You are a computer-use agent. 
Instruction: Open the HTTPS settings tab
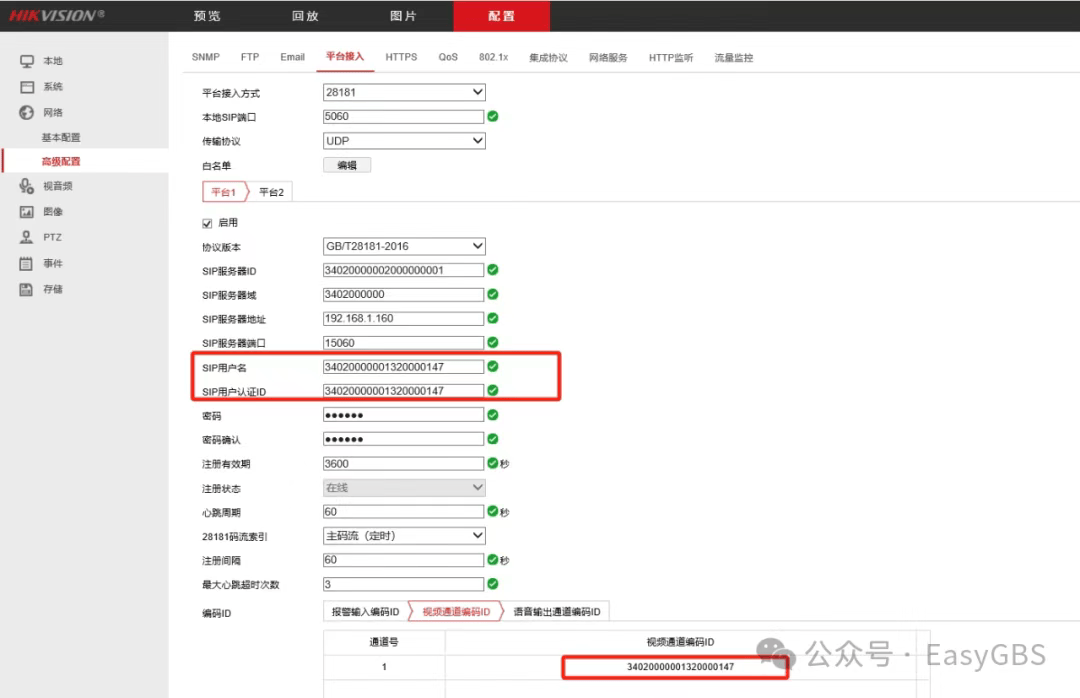(x=401, y=57)
